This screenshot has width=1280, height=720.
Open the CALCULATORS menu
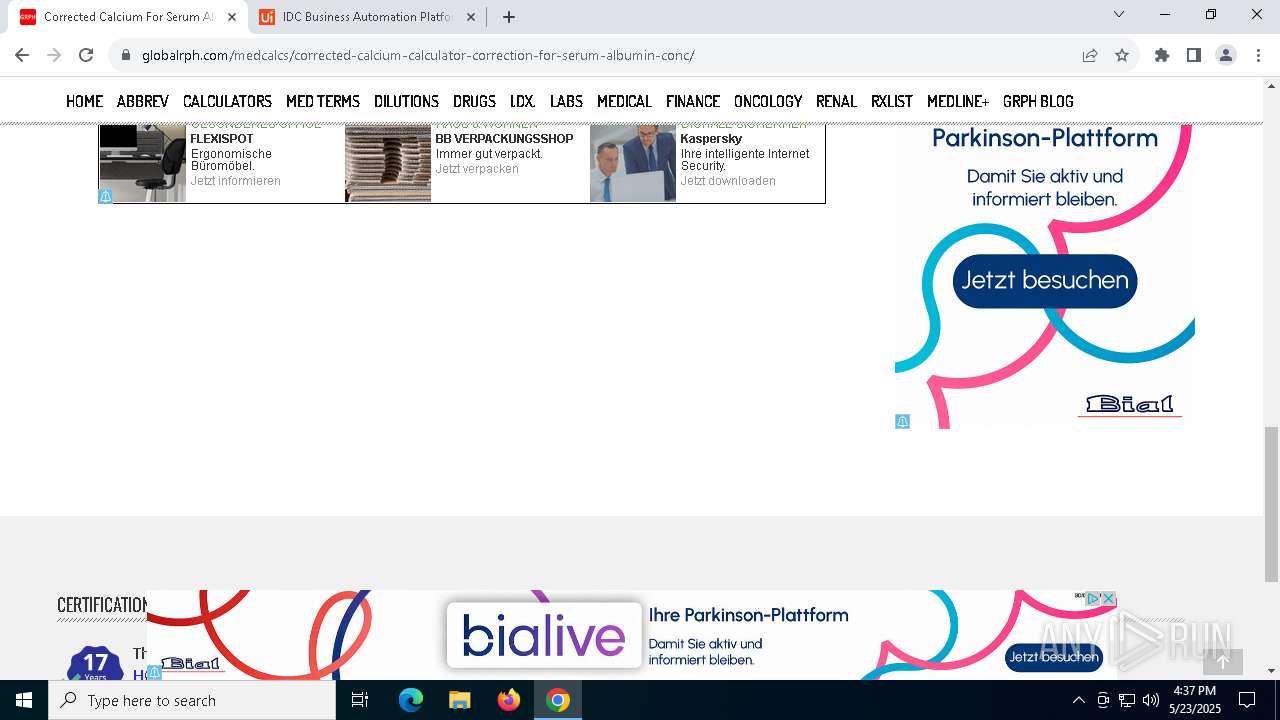tap(227, 101)
